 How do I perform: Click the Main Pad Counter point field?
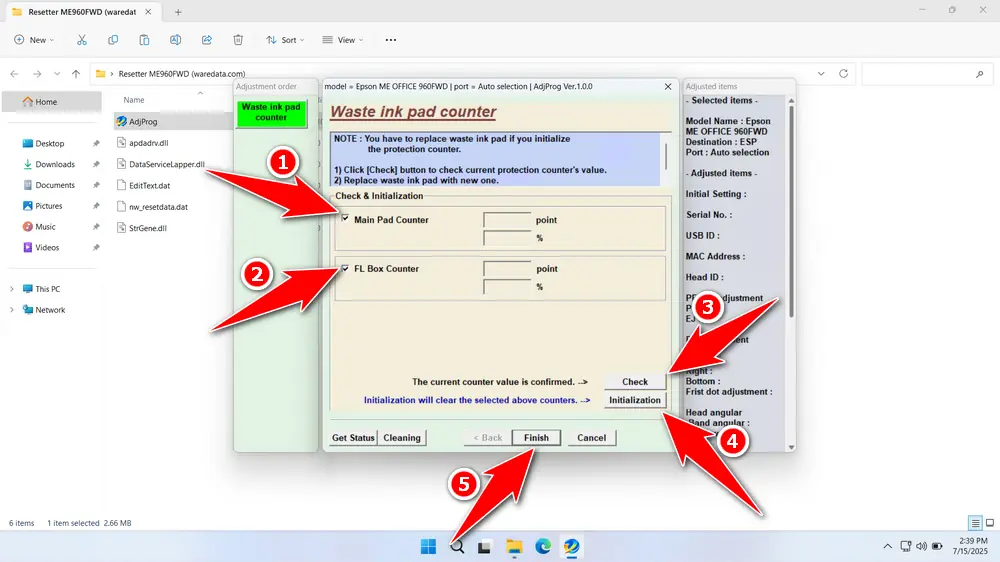[x=507, y=220]
